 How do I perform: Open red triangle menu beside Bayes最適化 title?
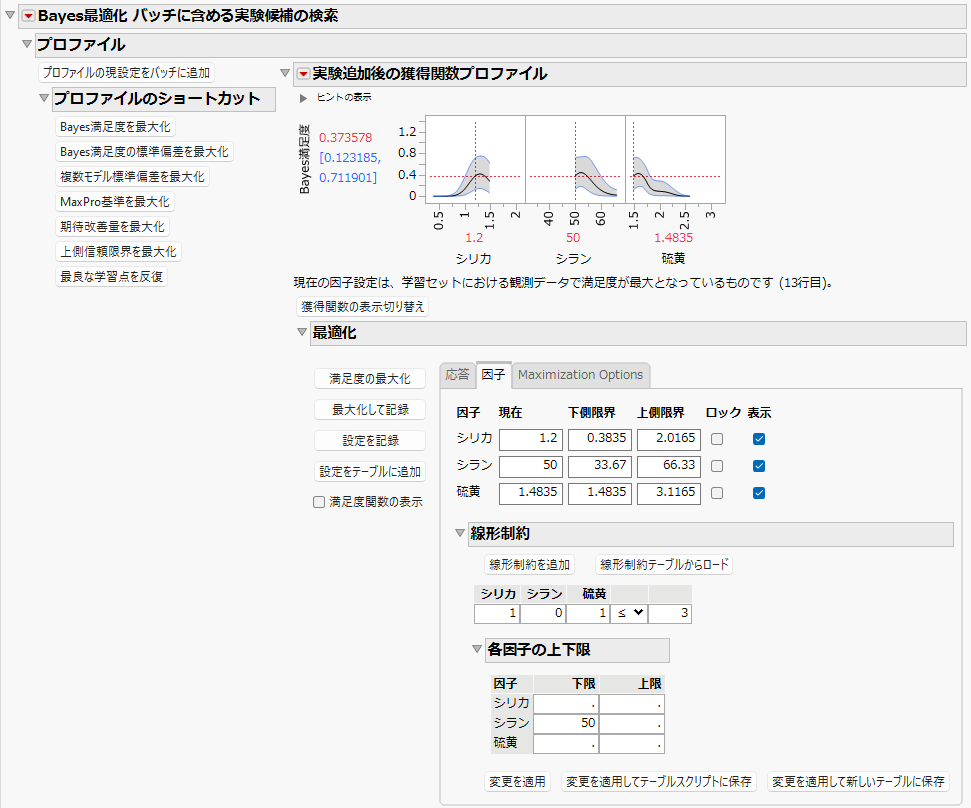pos(28,17)
